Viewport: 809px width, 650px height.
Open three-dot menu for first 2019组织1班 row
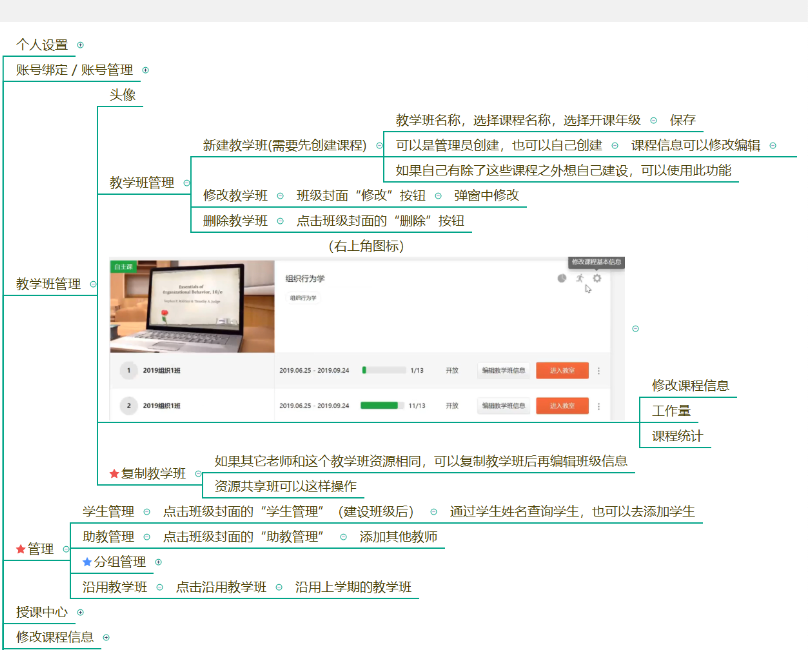point(599,371)
